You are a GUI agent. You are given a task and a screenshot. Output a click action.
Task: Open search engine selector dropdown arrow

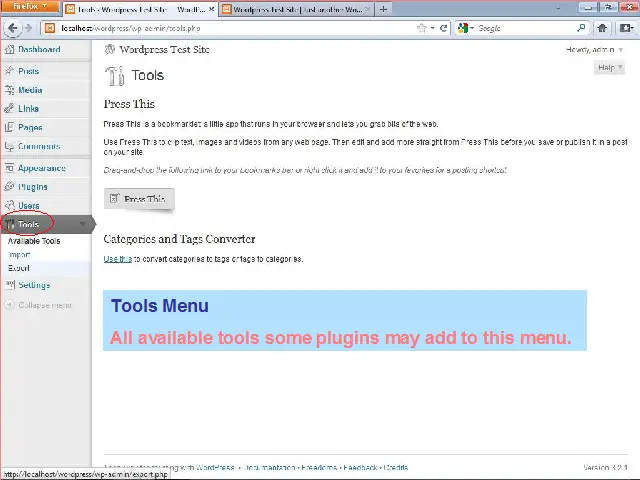pyautogui.click(x=471, y=28)
